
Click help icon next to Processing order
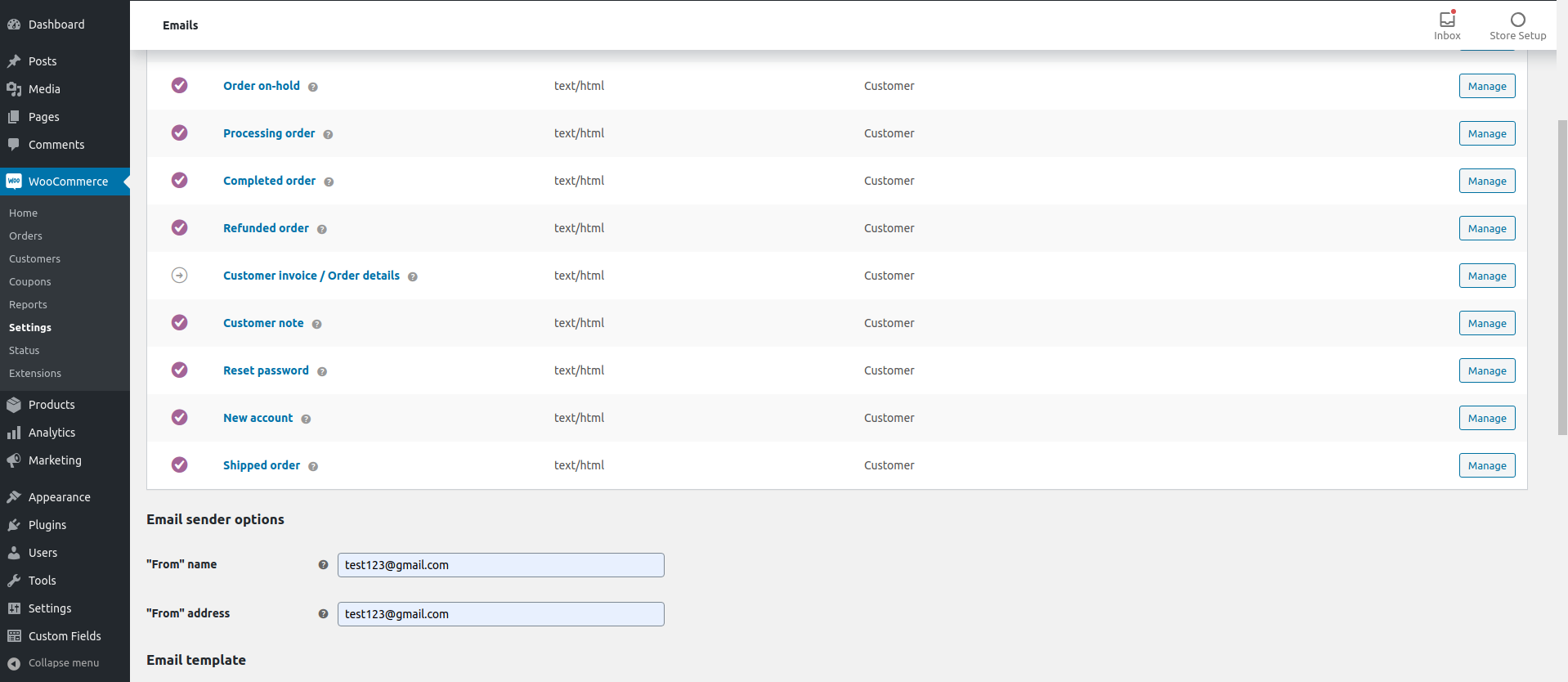coord(328,134)
